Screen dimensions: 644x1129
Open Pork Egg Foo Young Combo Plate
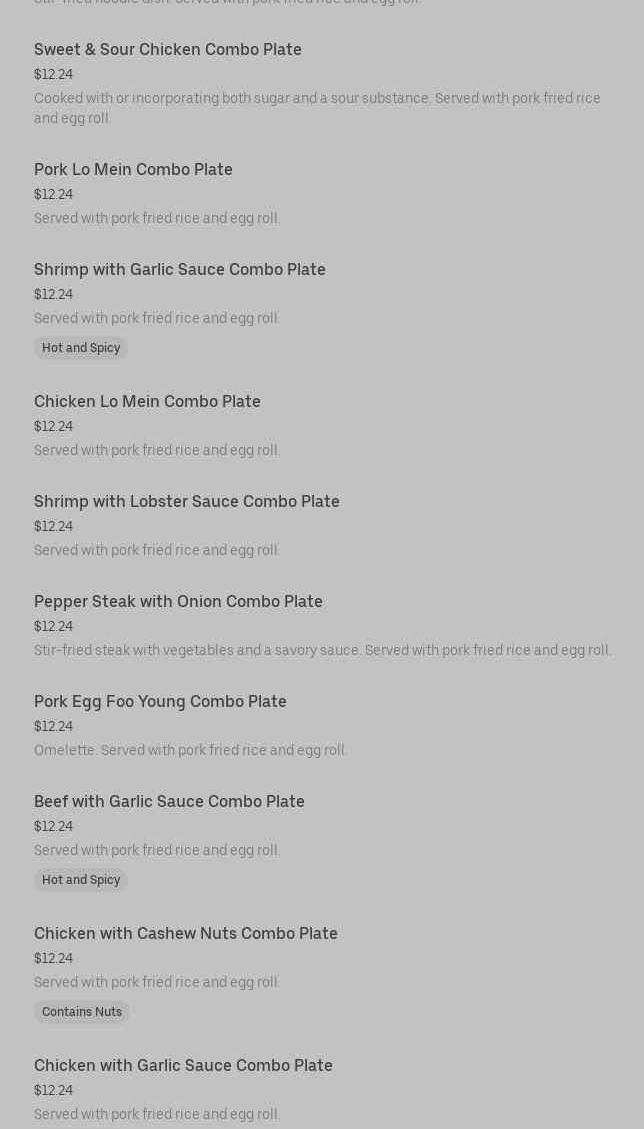tap(160, 701)
